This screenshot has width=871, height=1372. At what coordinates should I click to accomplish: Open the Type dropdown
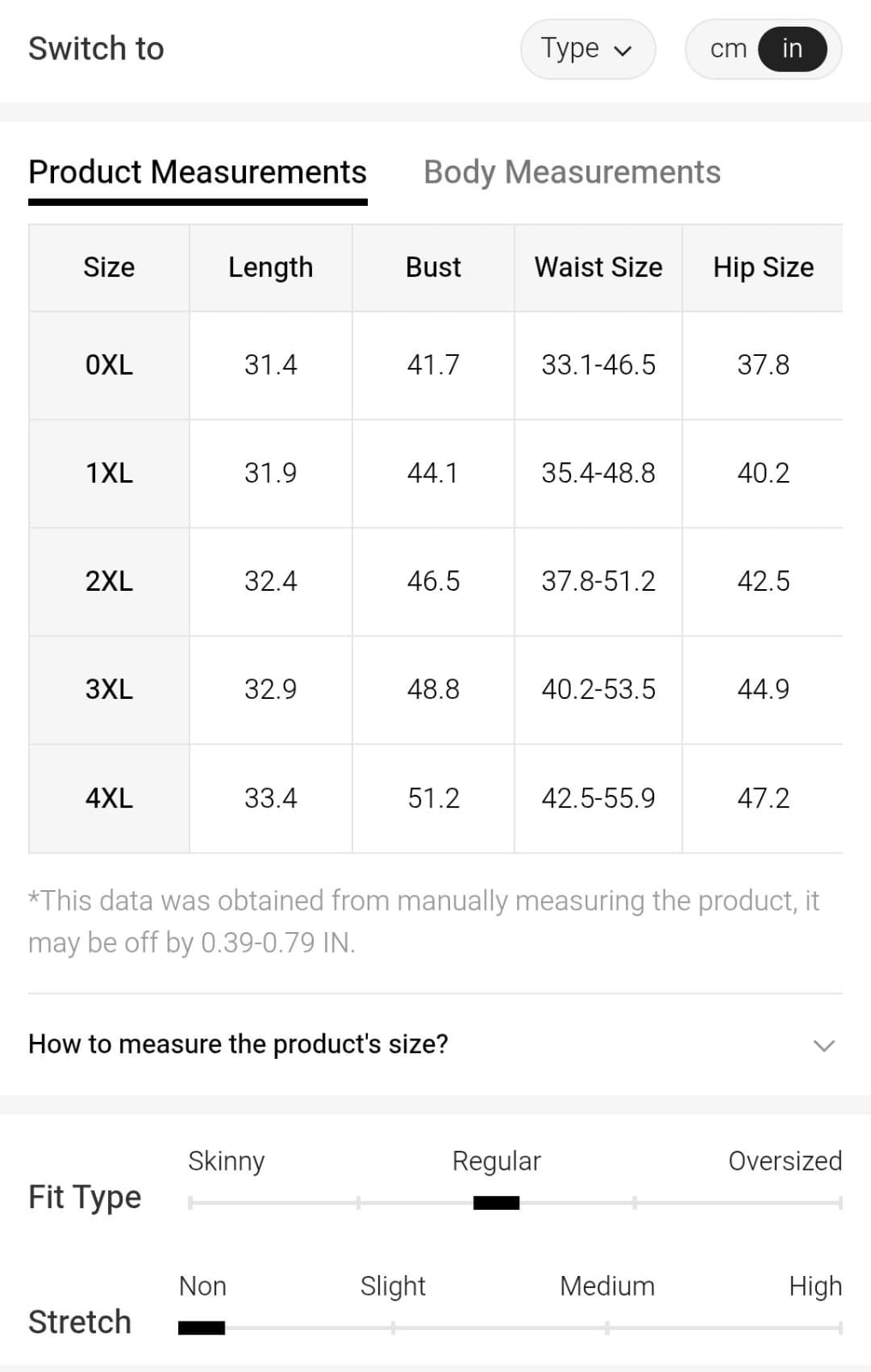click(x=587, y=49)
